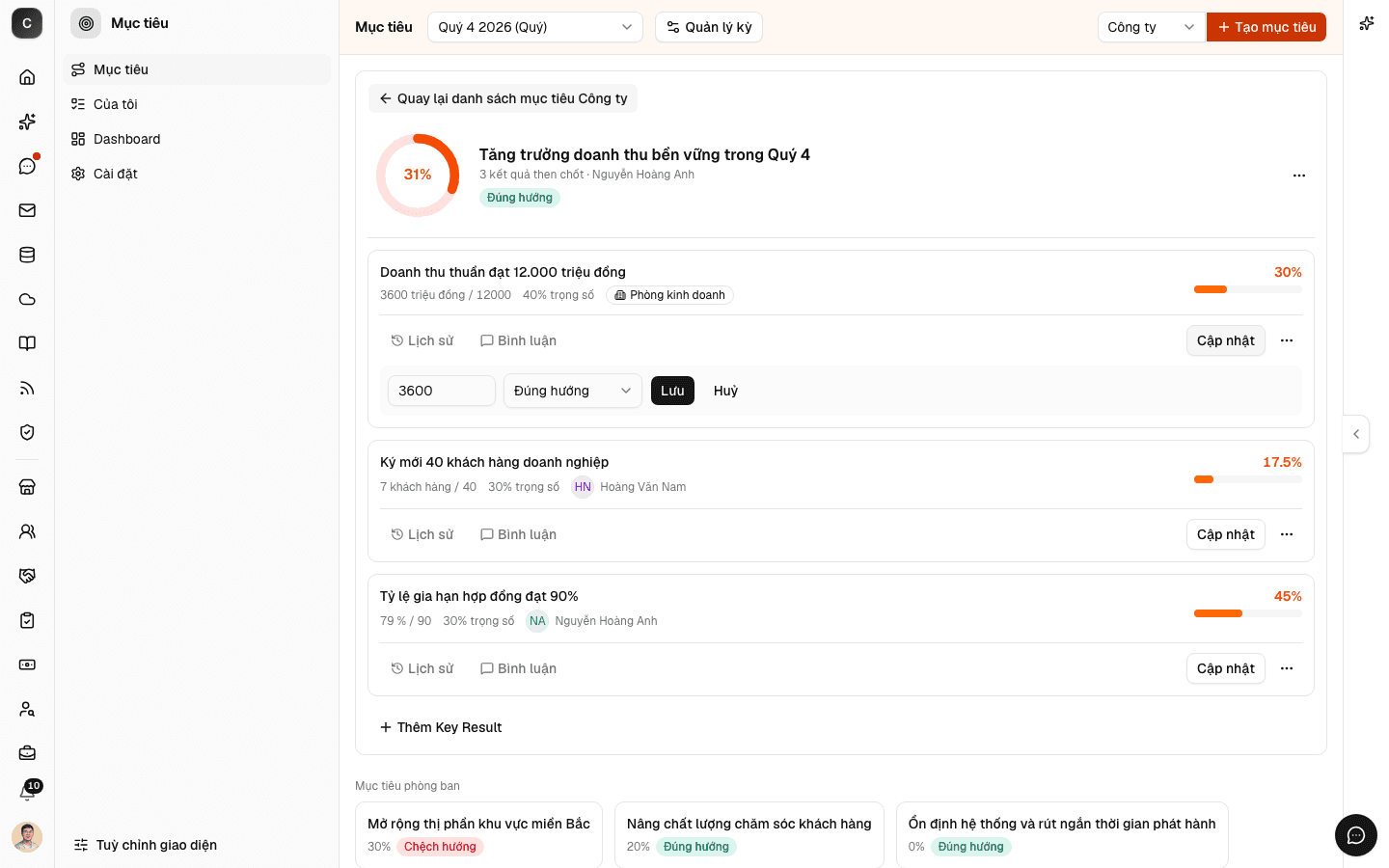
Task: Open notifications bell with badge 10
Action: 27,792
